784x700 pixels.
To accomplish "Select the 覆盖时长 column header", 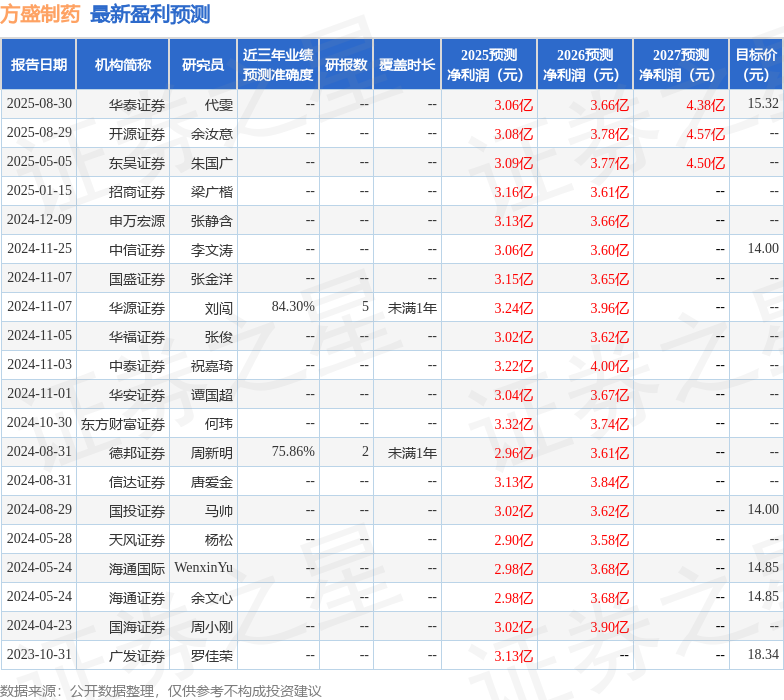I will (x=407, y=64).
